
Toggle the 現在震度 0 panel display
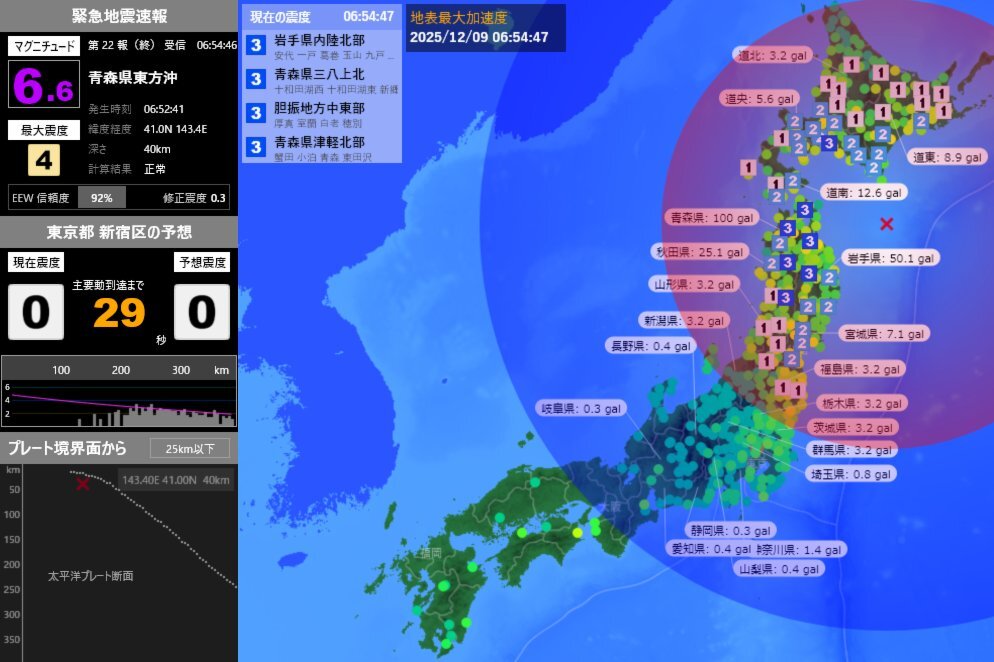pos(35,310)
